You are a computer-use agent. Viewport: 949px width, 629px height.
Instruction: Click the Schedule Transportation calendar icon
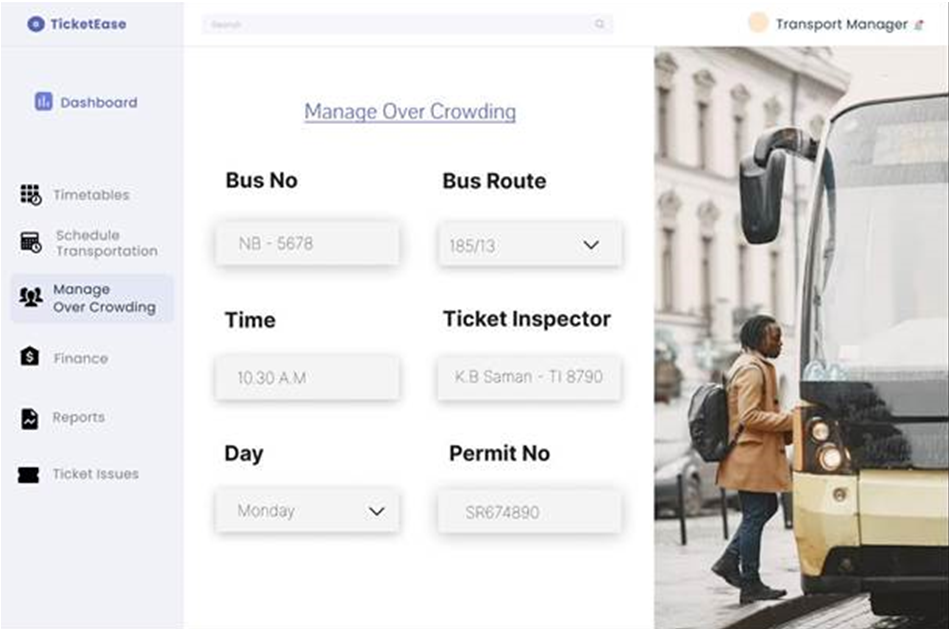point(30,242)
